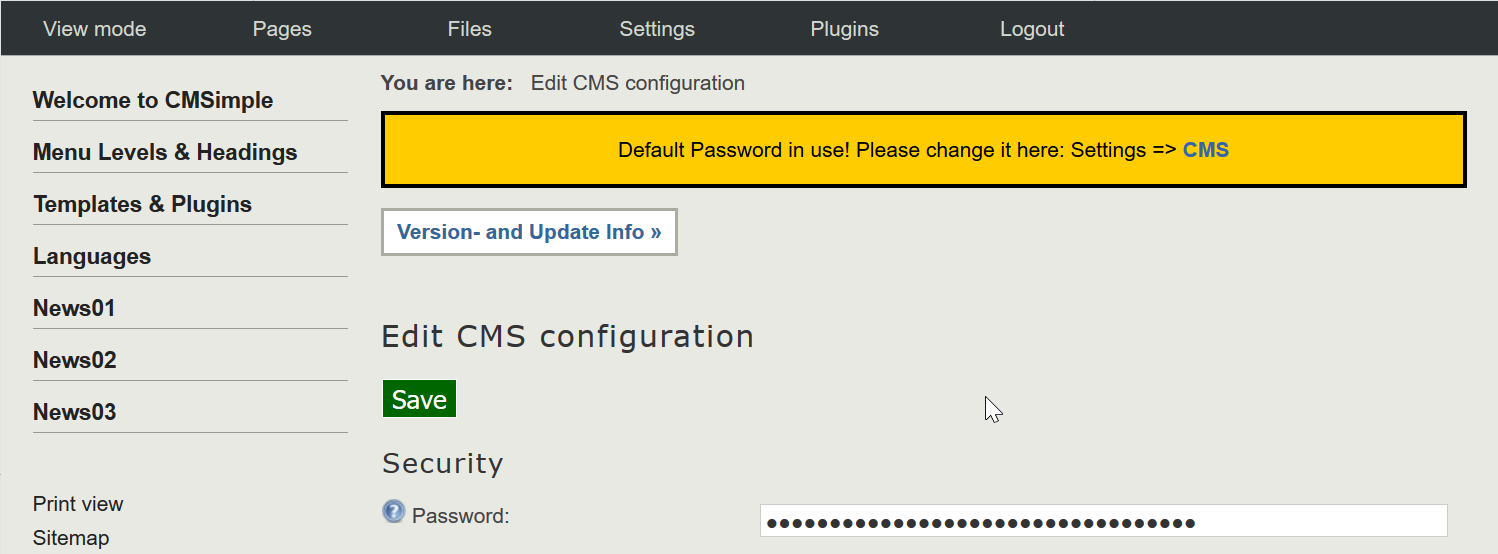Image resolution: width=1498 pixels, height=554 pixels.
Task: Open the News02 sidebar link
Action: 74,360
